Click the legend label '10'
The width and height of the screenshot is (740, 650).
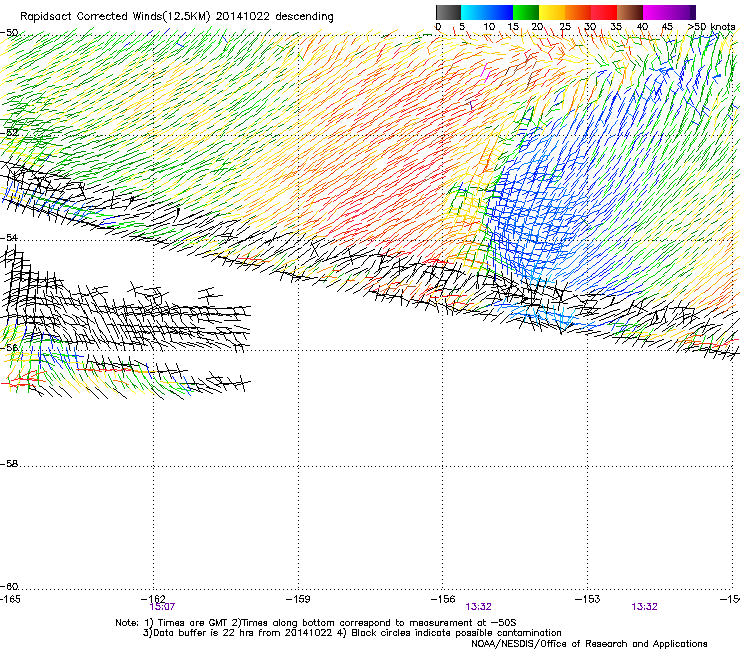coord(489,27)
